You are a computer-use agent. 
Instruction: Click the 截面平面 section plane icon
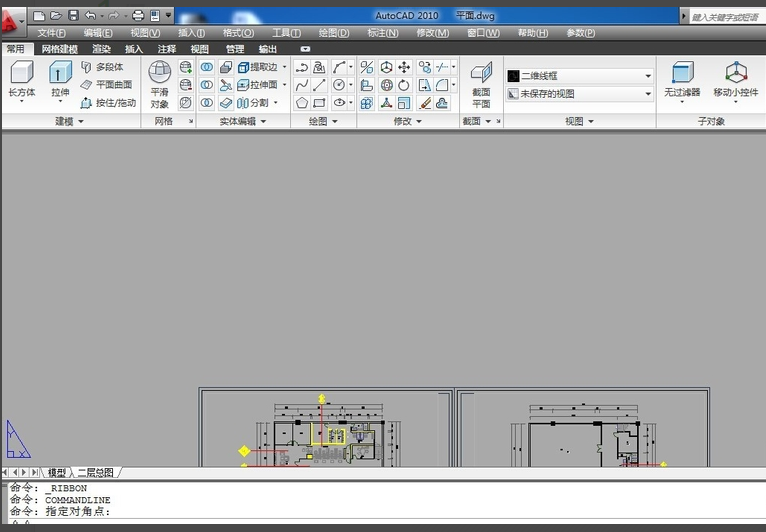point(481,72)
